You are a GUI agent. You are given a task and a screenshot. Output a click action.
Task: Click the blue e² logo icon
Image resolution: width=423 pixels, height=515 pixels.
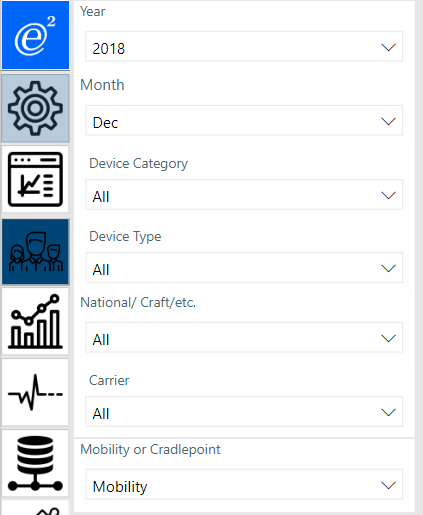[35, 35]
